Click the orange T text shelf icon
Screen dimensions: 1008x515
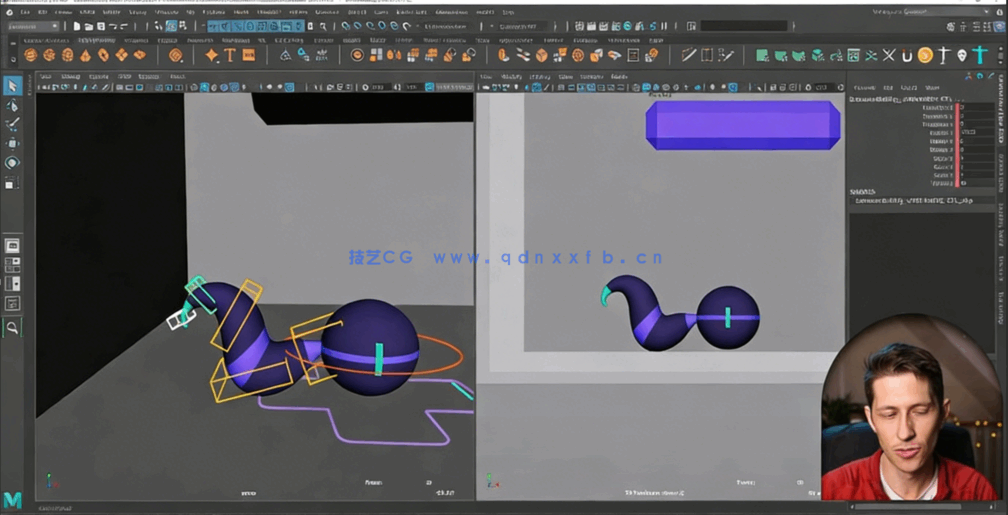pos(230,56)
